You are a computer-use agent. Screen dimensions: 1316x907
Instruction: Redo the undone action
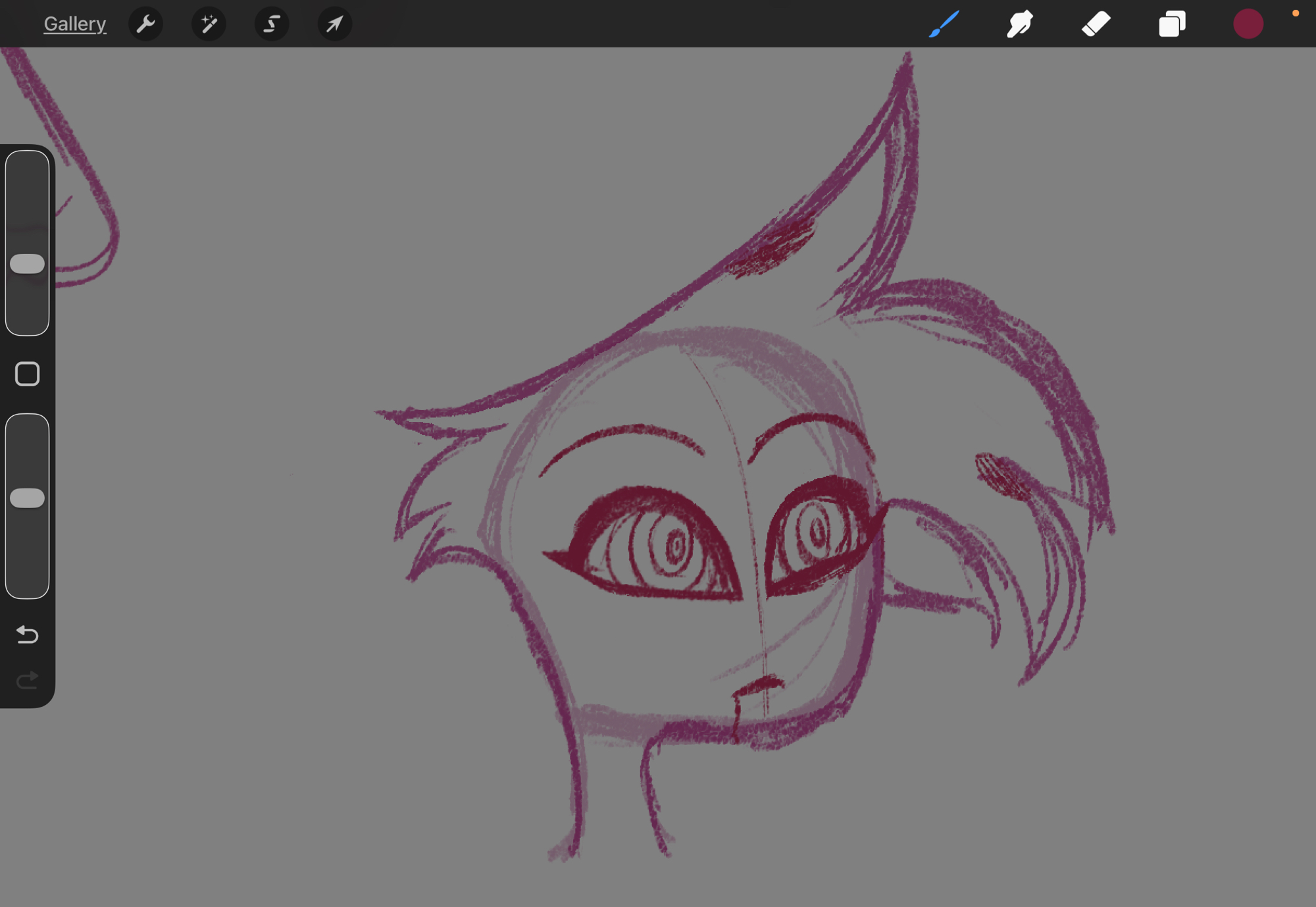(x=27, y=681)
